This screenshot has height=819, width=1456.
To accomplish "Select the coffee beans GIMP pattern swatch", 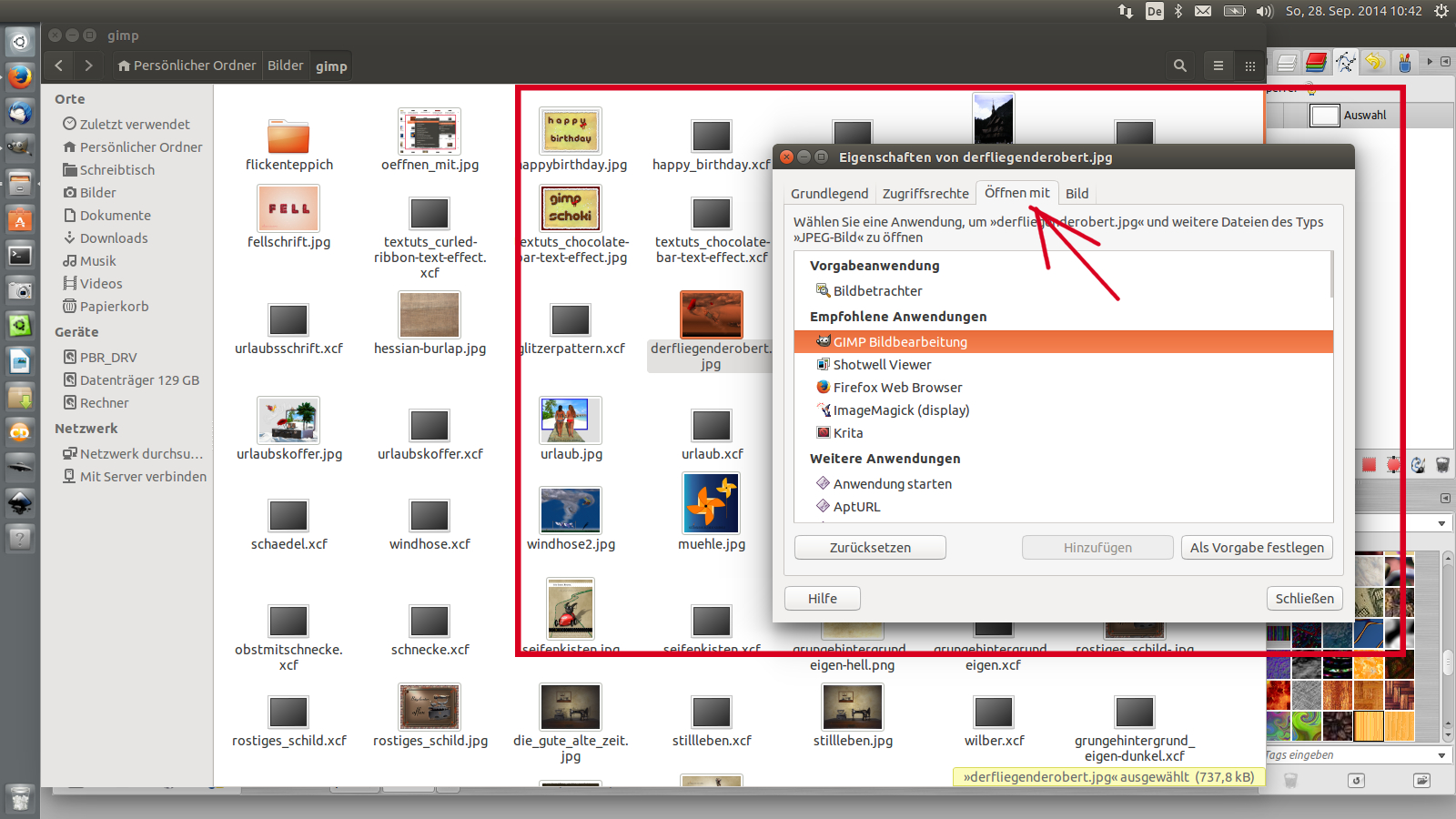I will pos(1339,725).
